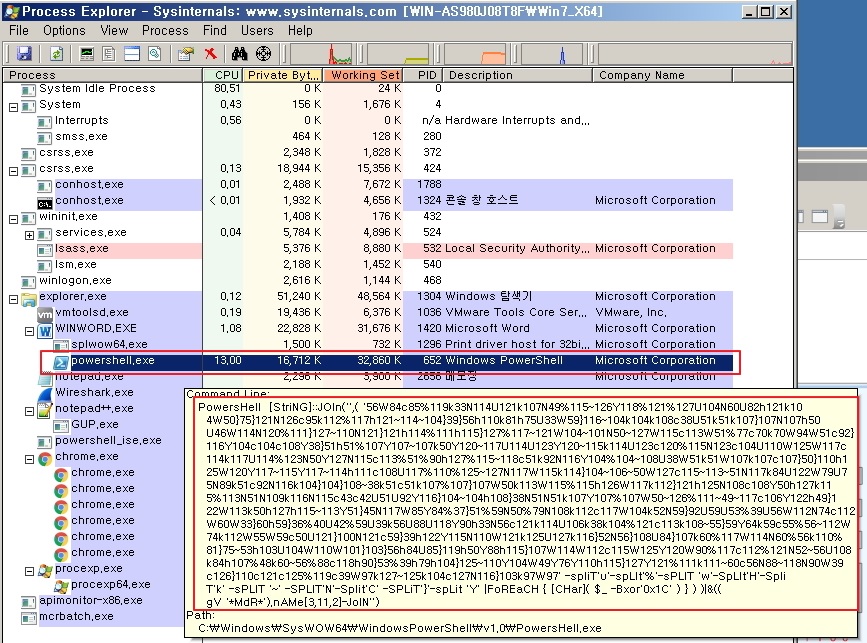Click the red X Kill Process icon
Screen dimensions: 867x643
pyautogui.click(x=210, y=54)
